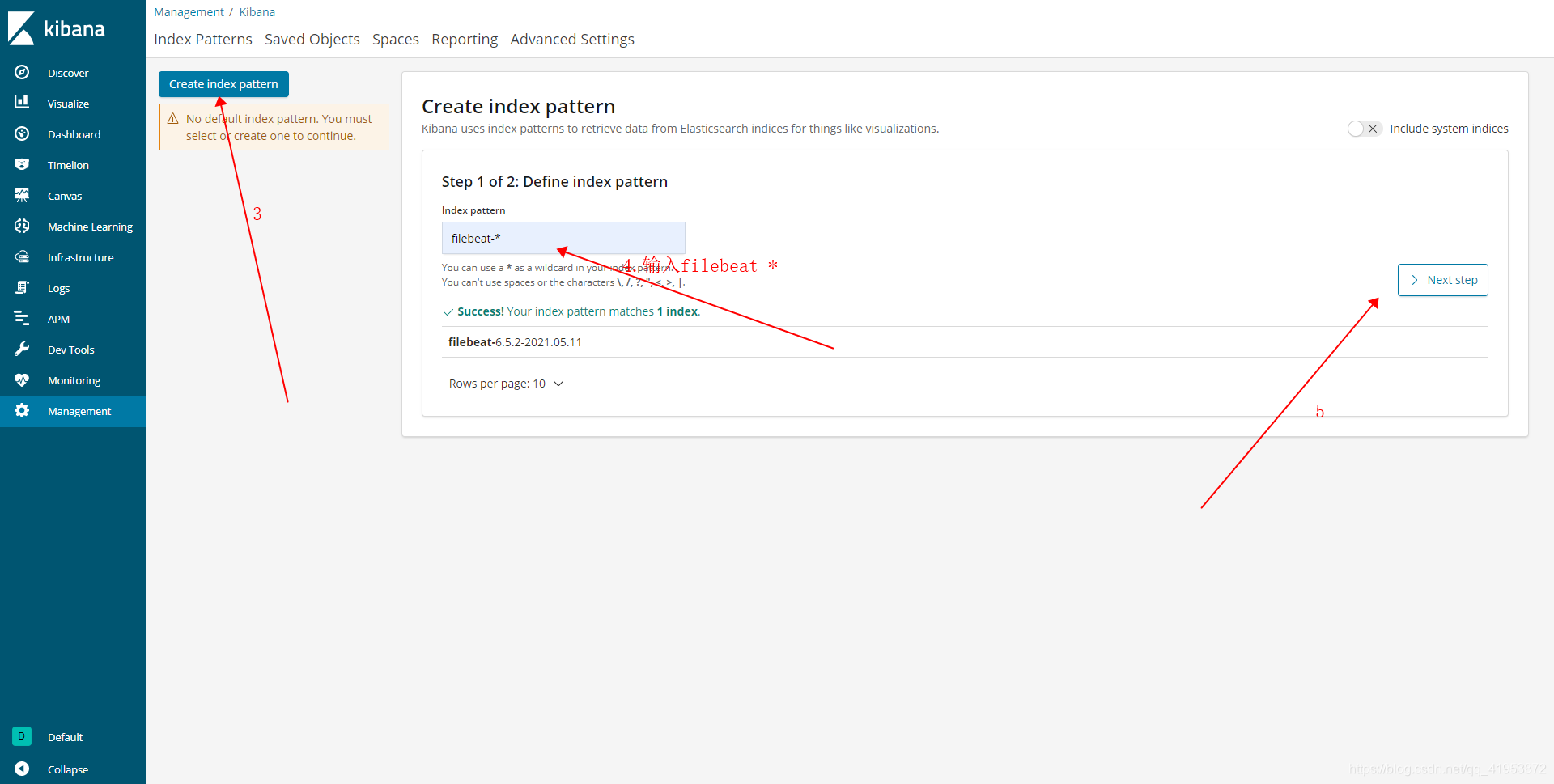Open APM via its lines icon
This screenshot has width=1554, height=784.
[22, 318]
